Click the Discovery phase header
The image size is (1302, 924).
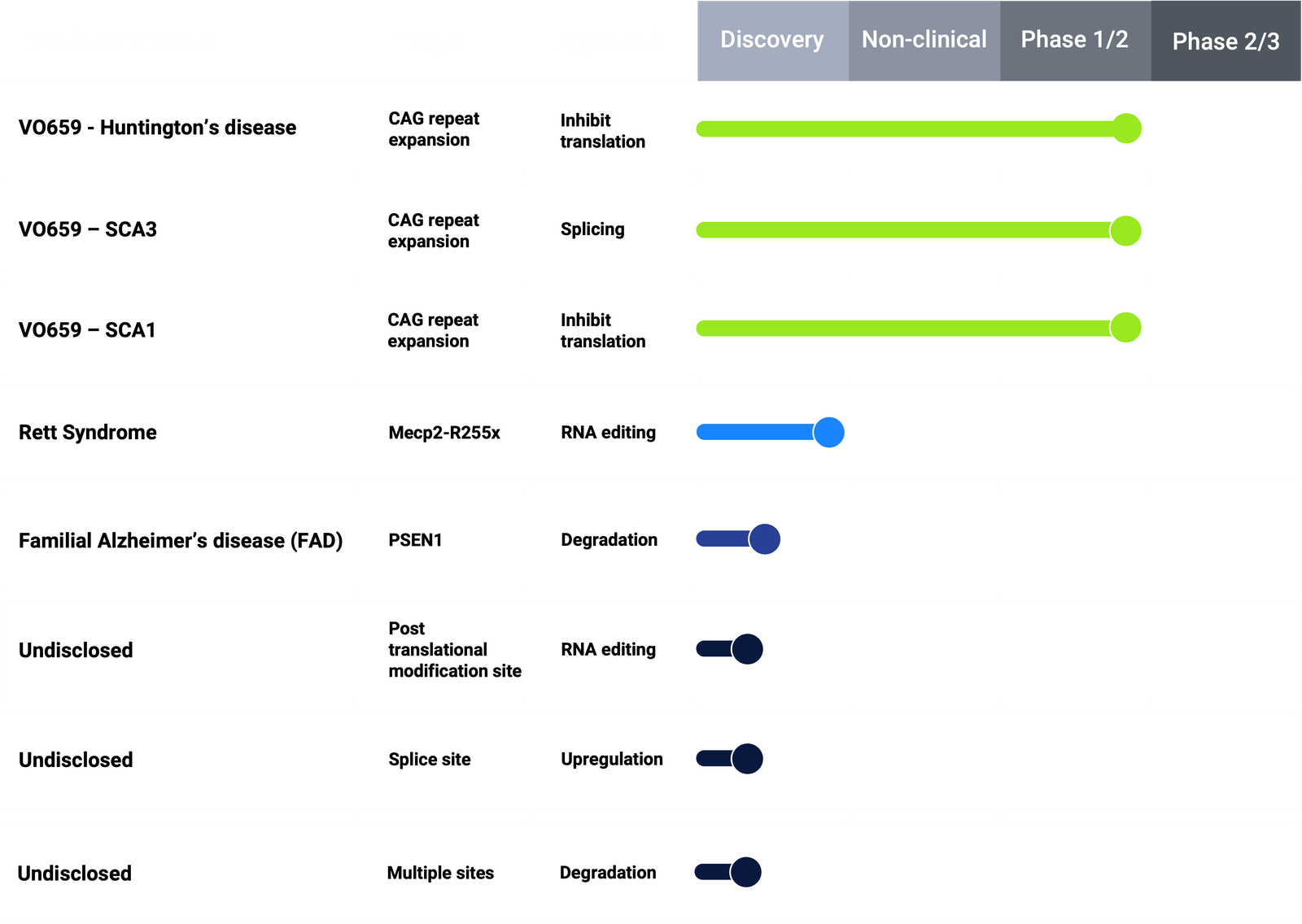click(x=771, y=40)
